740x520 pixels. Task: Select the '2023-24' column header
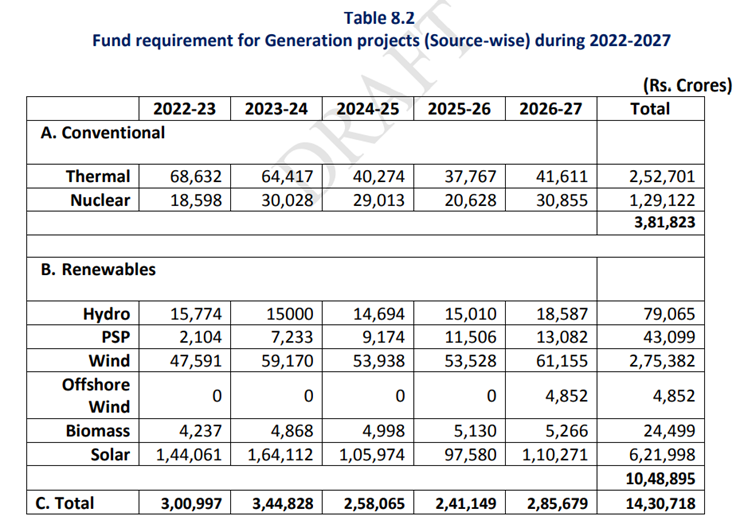point(276,109)
